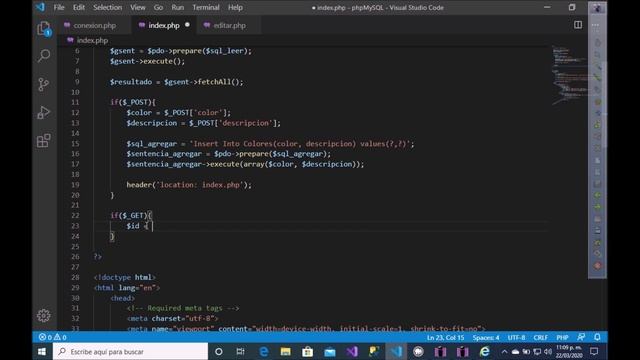Screen dimensions: 640x360
Task: Click the Windows search box on taskbar
Action: coord(130,351)
